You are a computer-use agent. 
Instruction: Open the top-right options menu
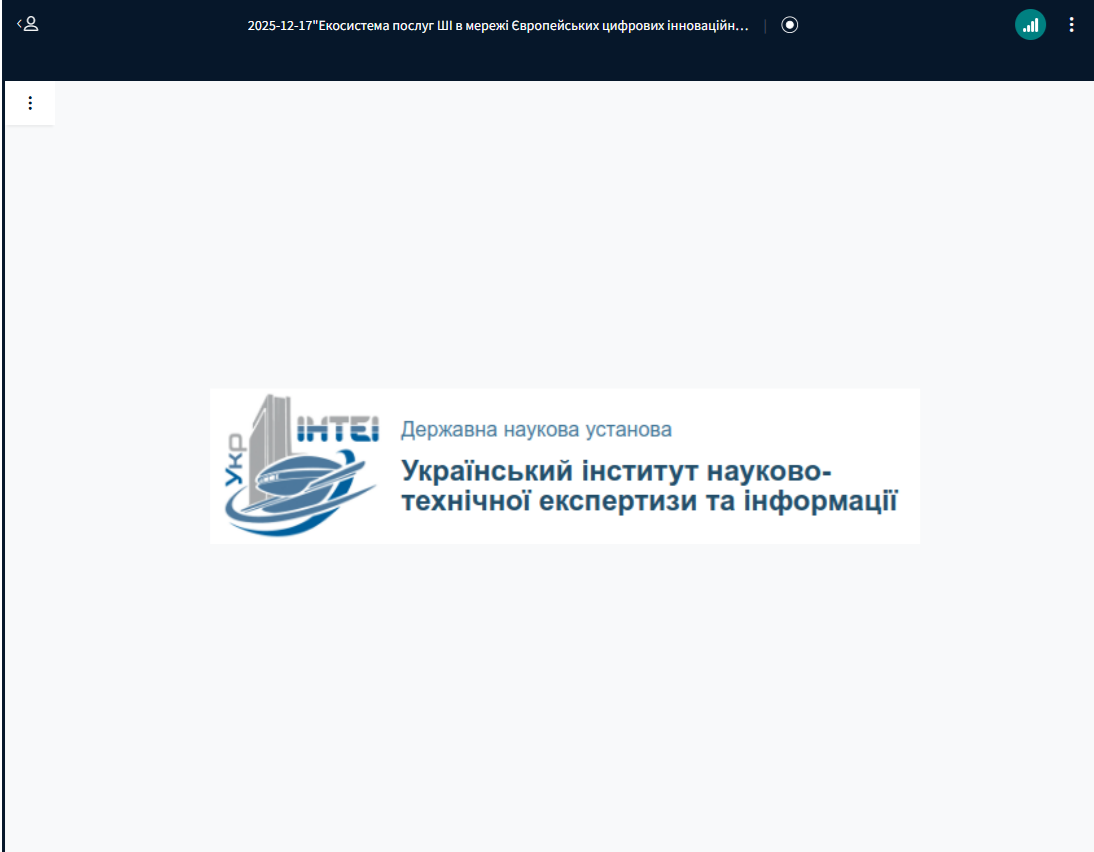tap(1072, 25)
